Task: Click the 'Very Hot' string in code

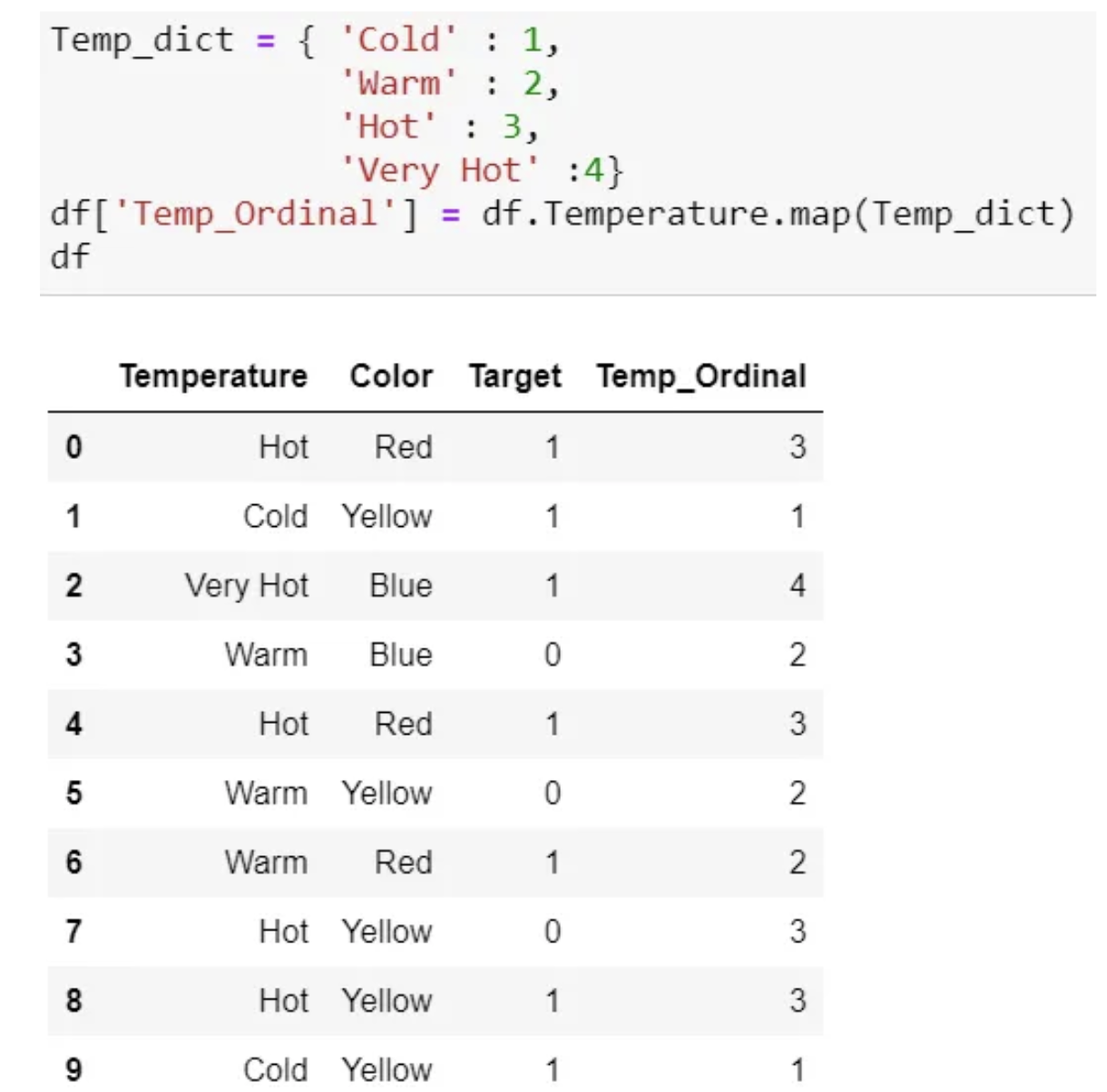Action: click(439, 171)
